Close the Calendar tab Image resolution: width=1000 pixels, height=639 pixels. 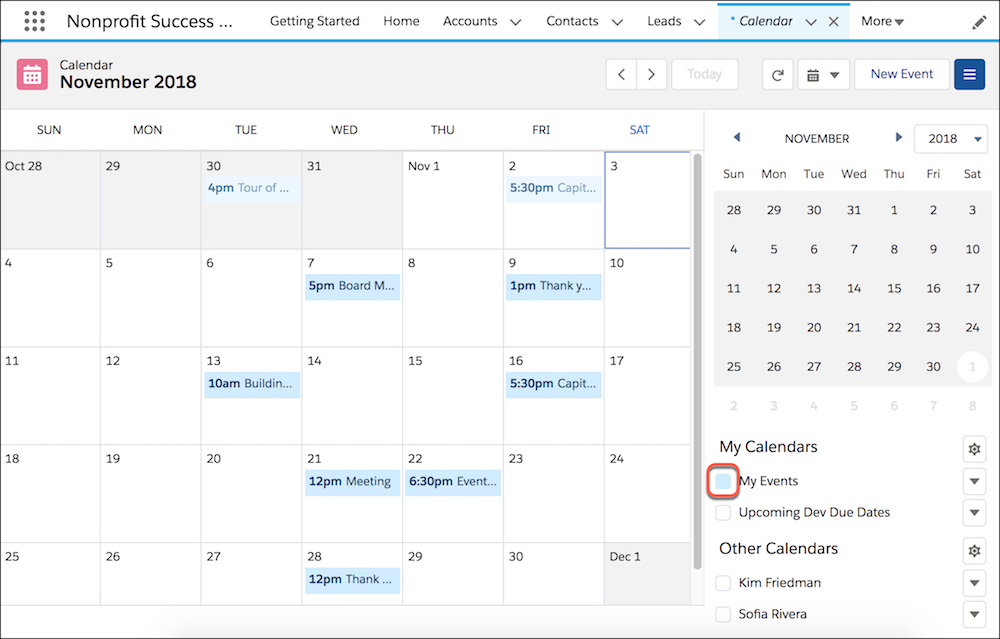point(833,22)
